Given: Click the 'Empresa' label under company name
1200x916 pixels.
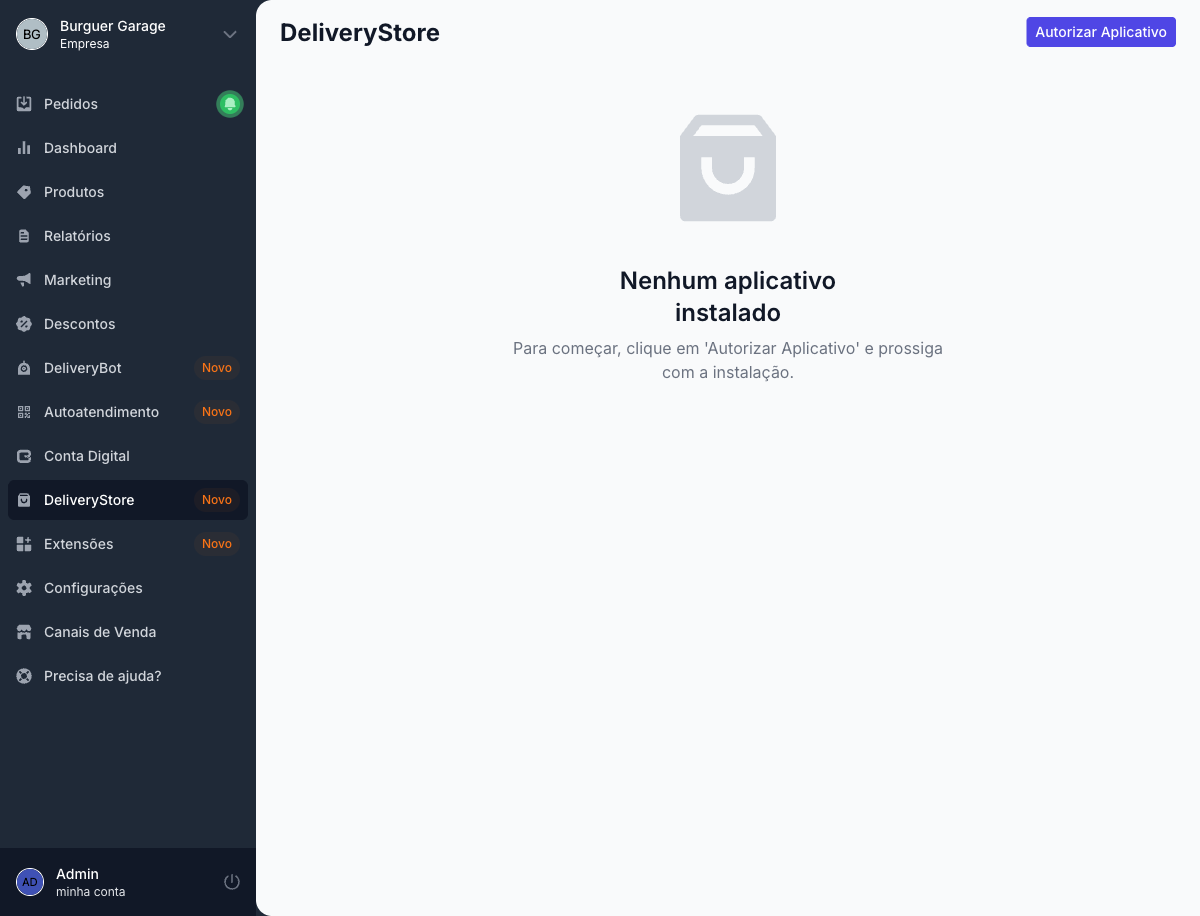Looking at the screenshot, I should 85,44.
